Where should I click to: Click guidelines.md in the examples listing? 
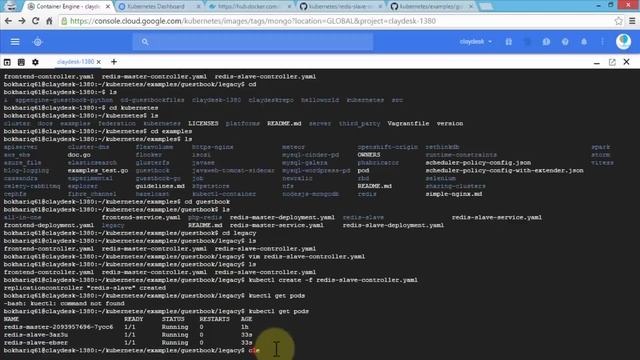pyautogui.click(x=160, y=186)
